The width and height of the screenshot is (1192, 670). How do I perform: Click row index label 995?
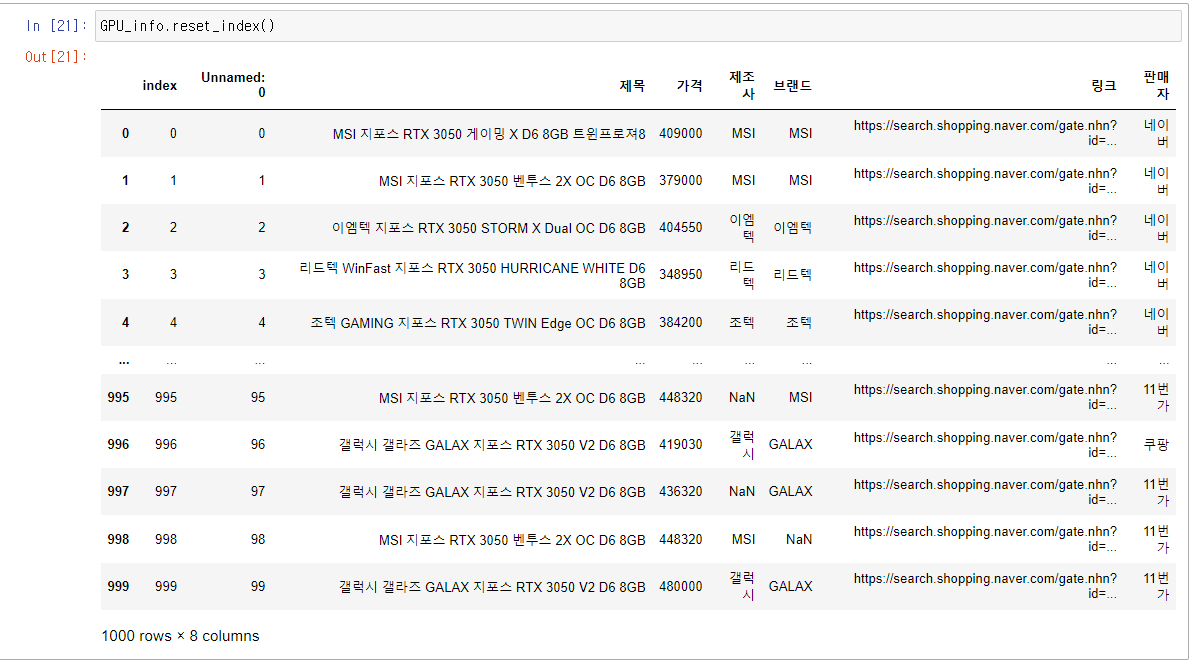[119, 398]
